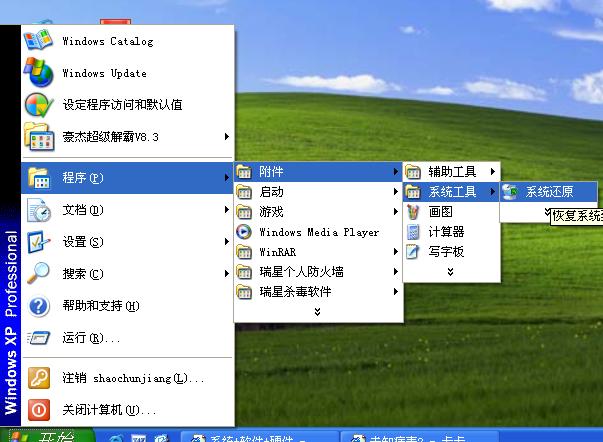
Task: Click the 运行(R) run icon
Action: pyautogui.click(x=38, y=338)
